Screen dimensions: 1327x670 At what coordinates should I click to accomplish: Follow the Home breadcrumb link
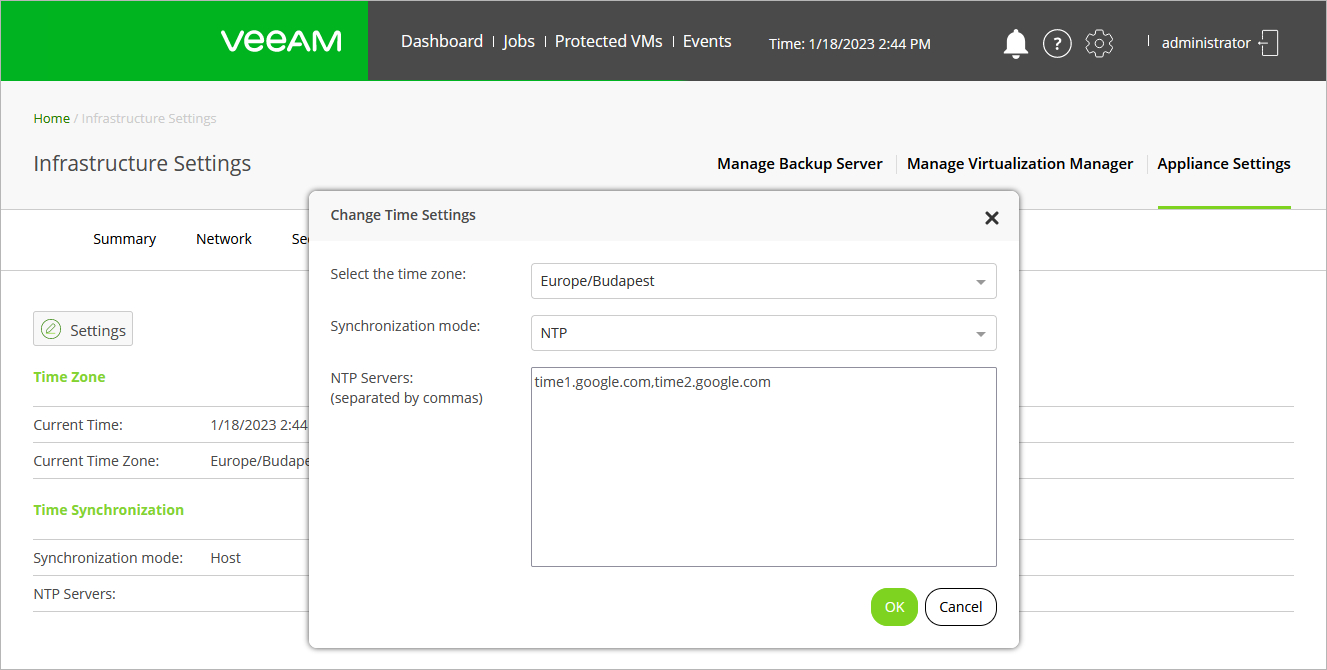pyautogui.click(x=51, y=118)
